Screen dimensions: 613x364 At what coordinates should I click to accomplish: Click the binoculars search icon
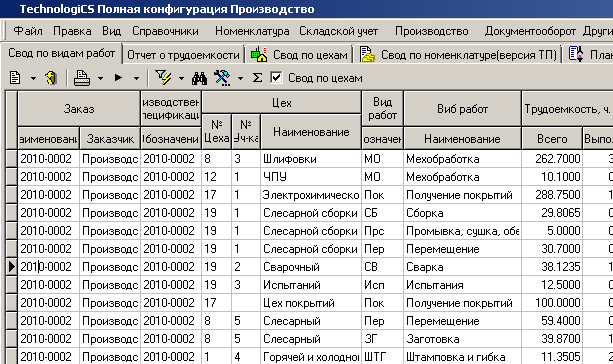(x=199, y=78)
